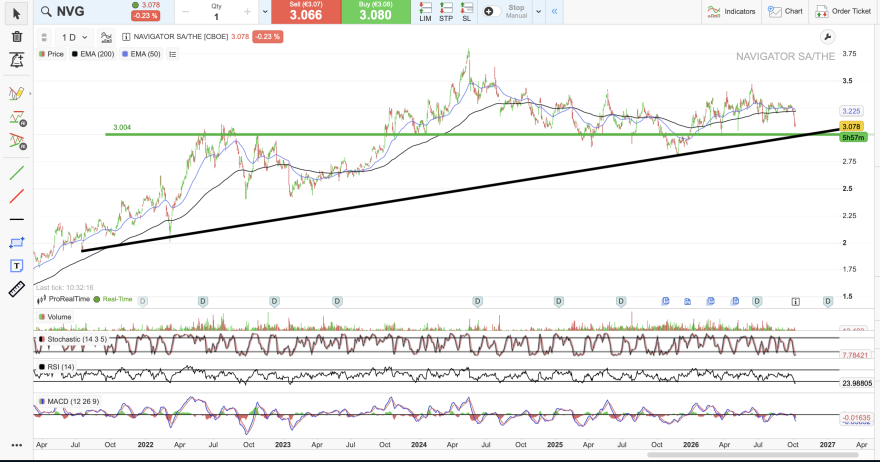The height and width of the screenshot is (462, 880).
Task: Open the 1 D timeframe dropdown
Action: pos(75,38)
